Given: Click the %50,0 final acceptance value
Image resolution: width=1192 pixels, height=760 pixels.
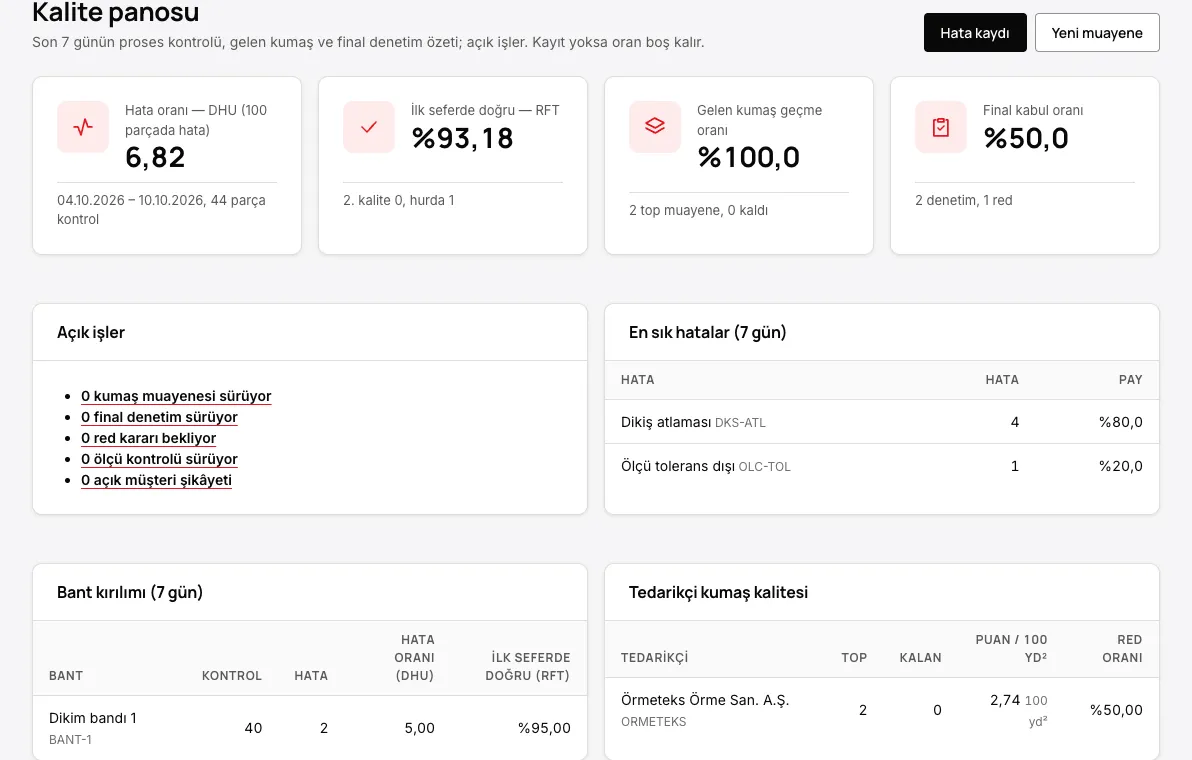Looking at the screenshot, I should [x=1026, y=138].
